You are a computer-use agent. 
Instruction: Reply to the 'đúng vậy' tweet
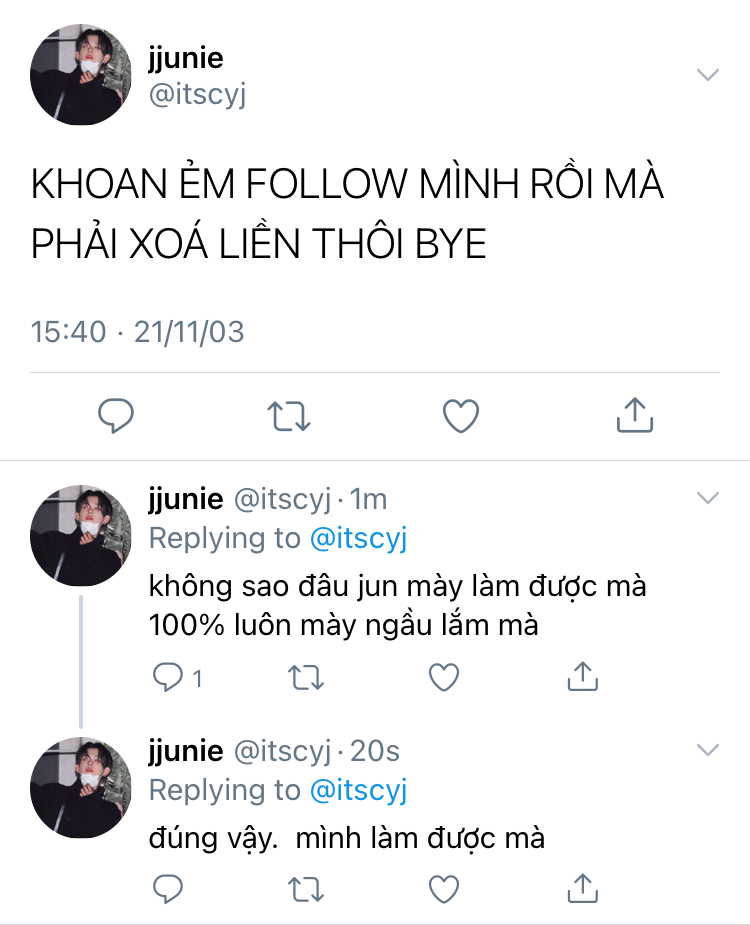pos(168,889)
